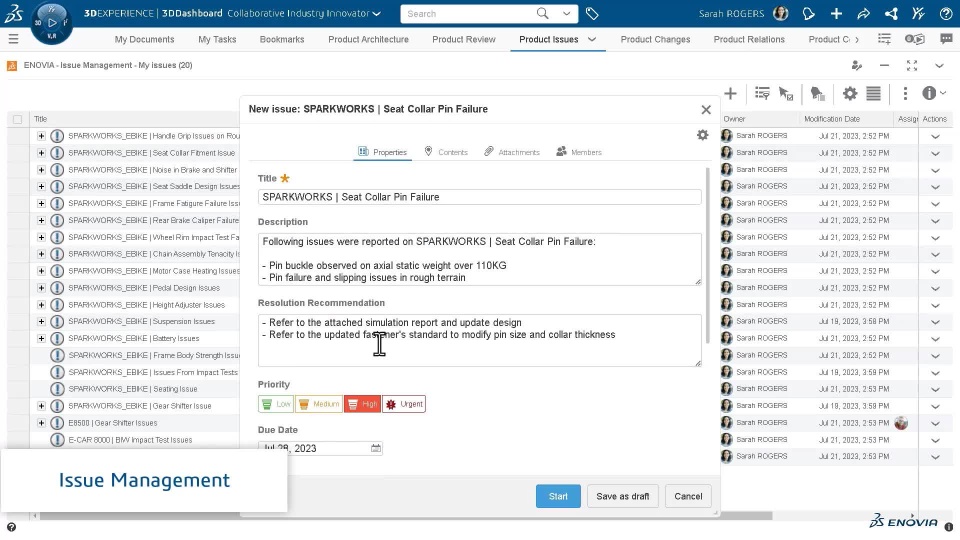The width and height of the screenshot is (960, 540).
Task: Open the community network icon
Action: 891,13
